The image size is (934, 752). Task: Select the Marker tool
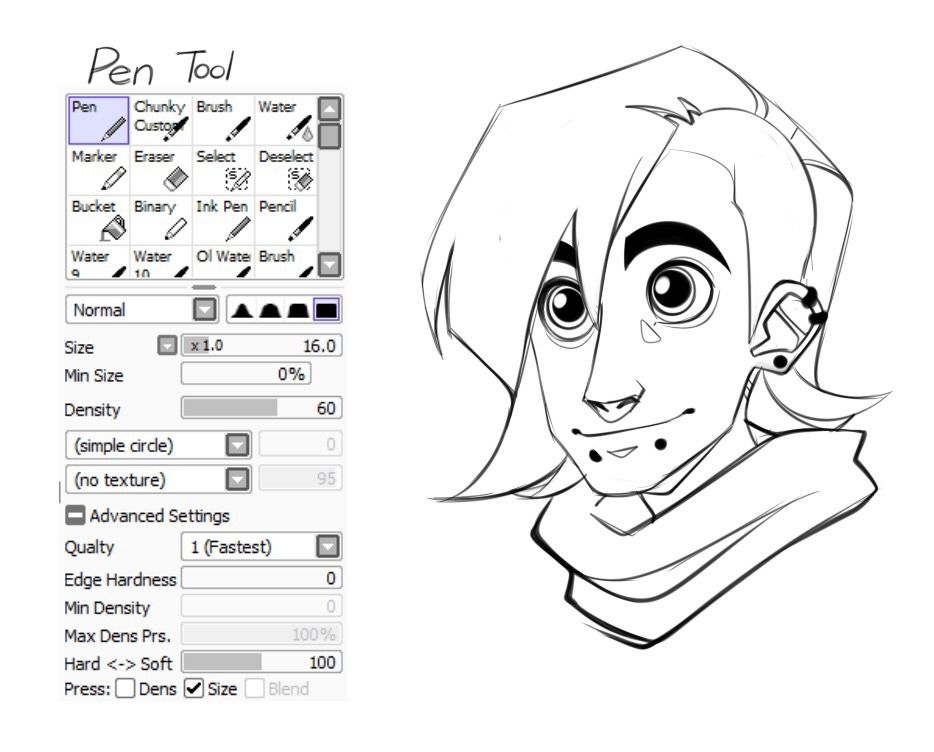pyautogui.click(x=98, y=170)
